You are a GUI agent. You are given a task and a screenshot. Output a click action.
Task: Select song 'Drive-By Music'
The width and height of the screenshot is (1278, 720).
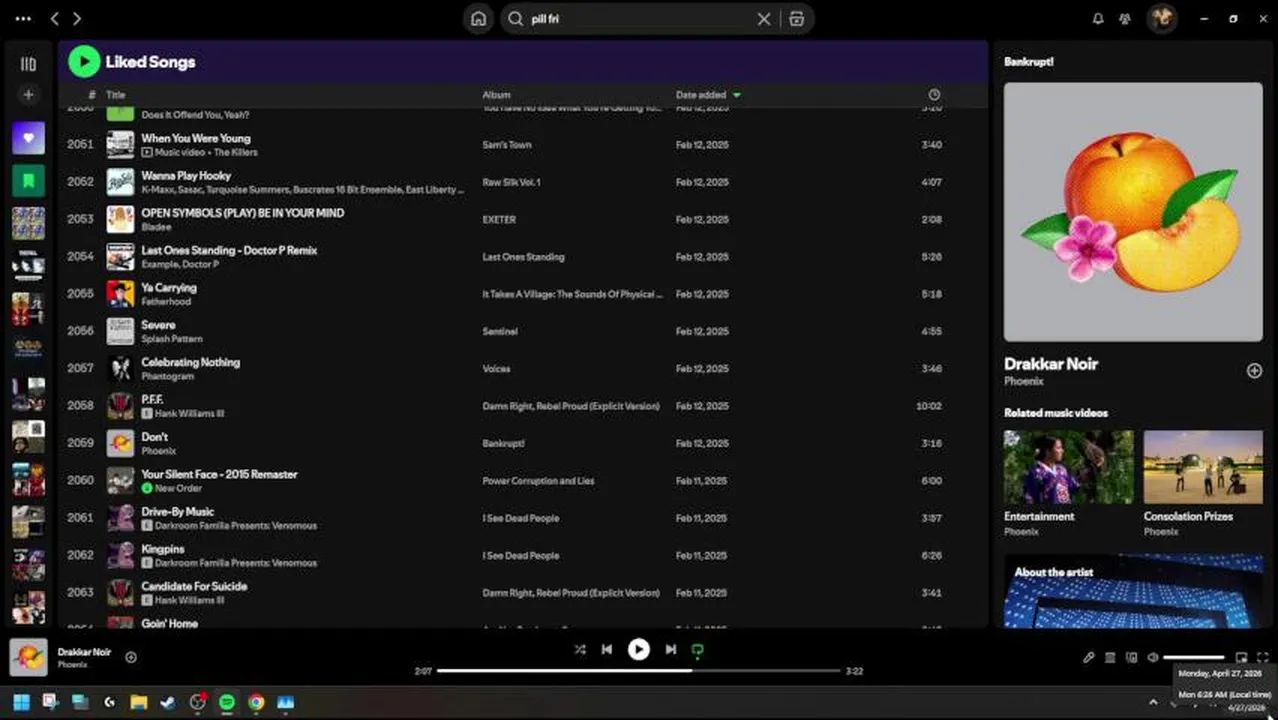(178, 512)
